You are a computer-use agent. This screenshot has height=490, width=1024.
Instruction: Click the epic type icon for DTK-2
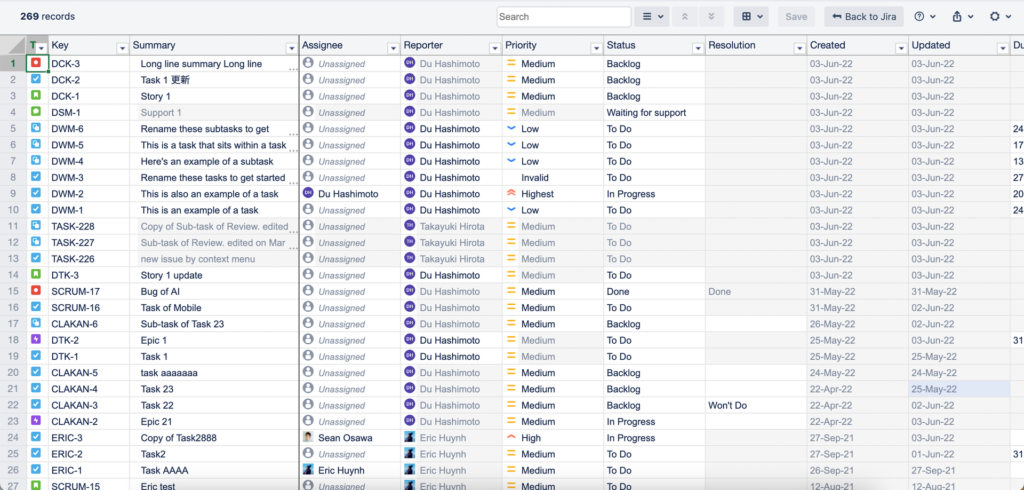point(36,340)
